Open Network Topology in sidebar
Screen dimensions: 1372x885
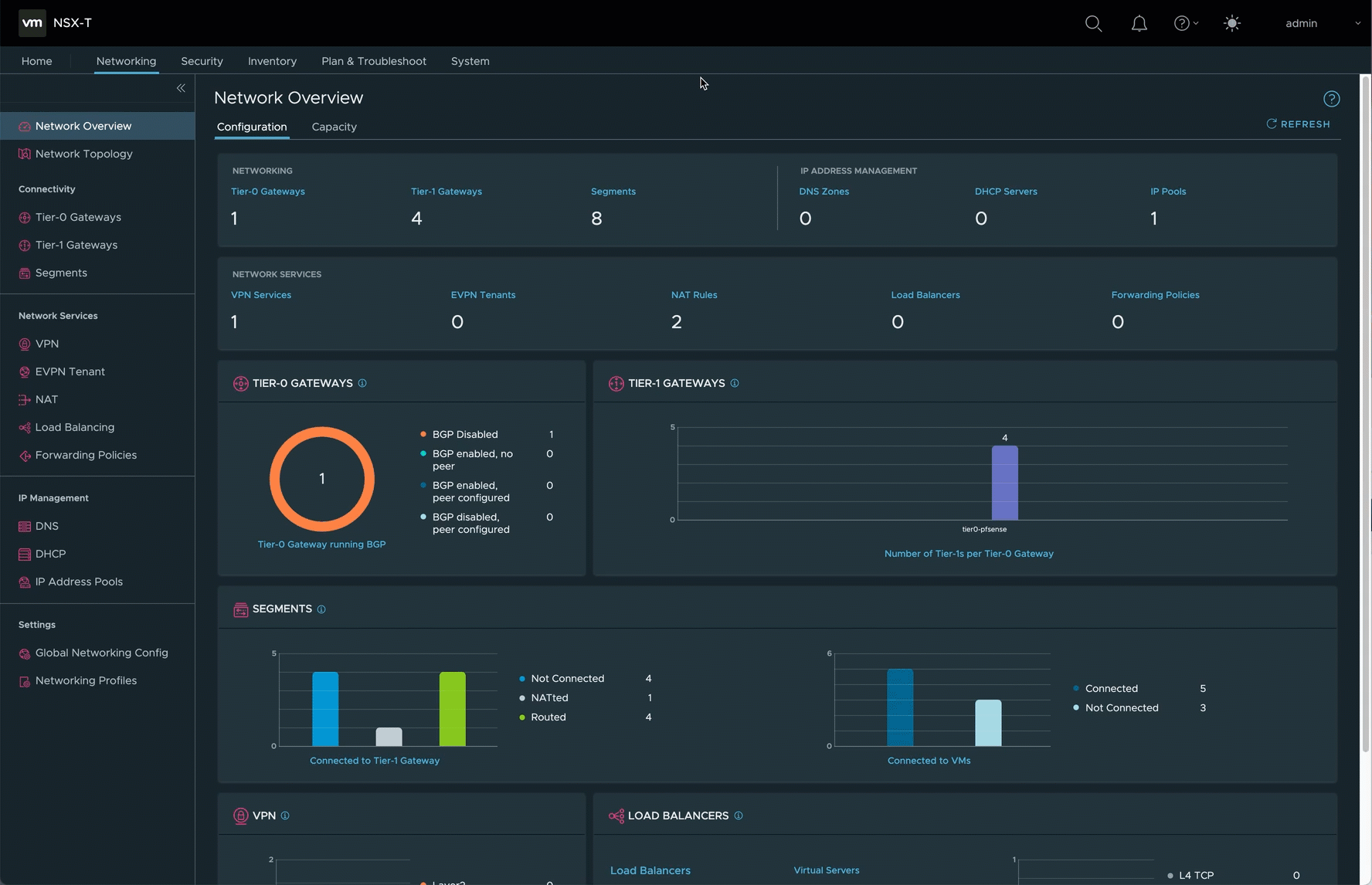point(83,154)
